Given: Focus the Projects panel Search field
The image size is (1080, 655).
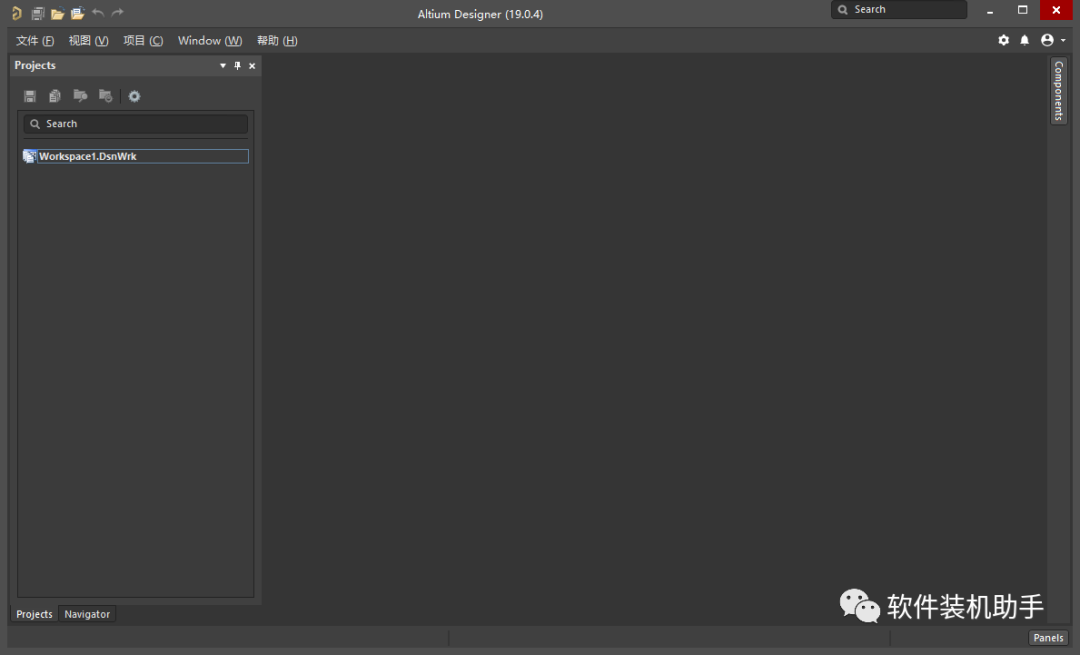Looking at the screenshot, I should coord(136,124).
